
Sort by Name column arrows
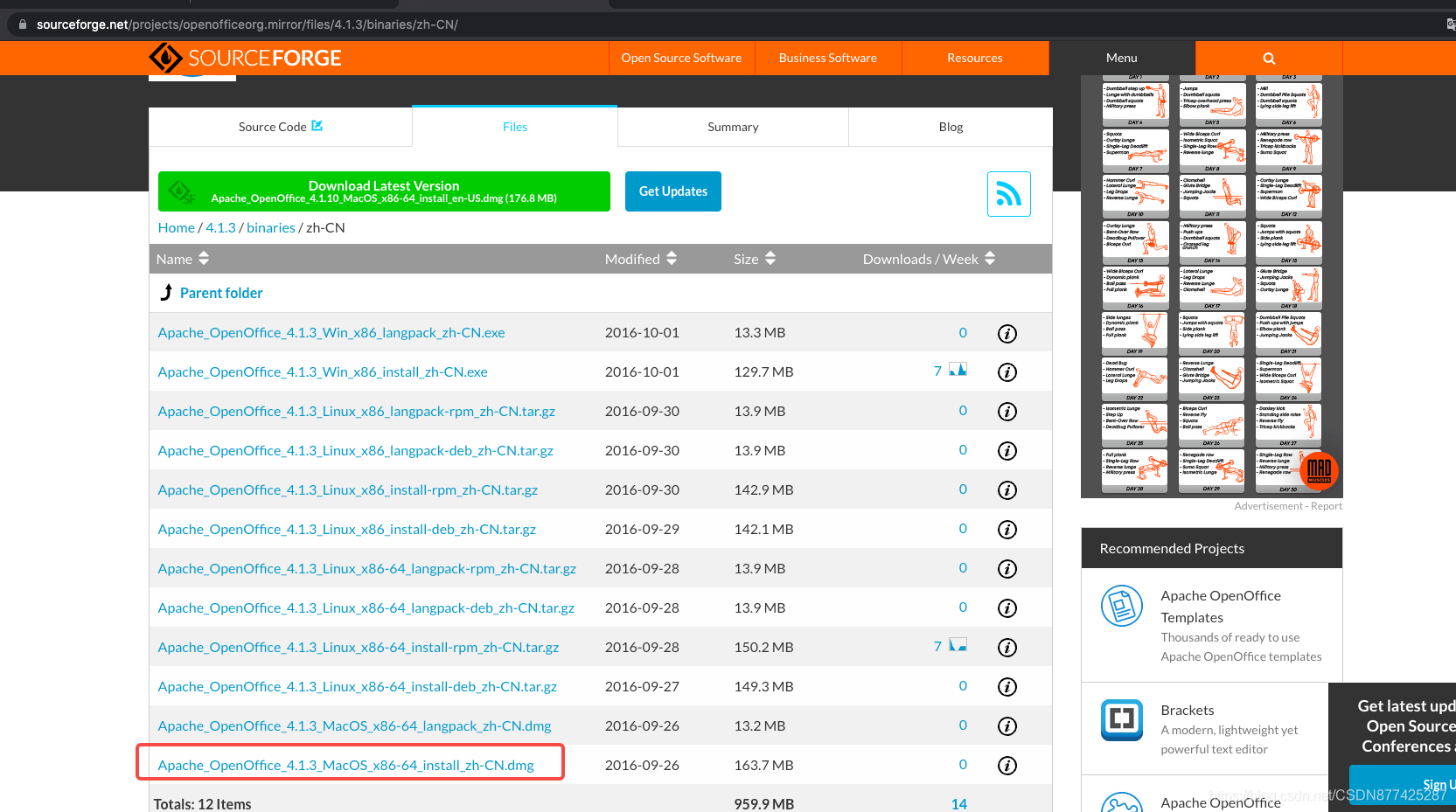pyautogui.click(x=204, y=259)
